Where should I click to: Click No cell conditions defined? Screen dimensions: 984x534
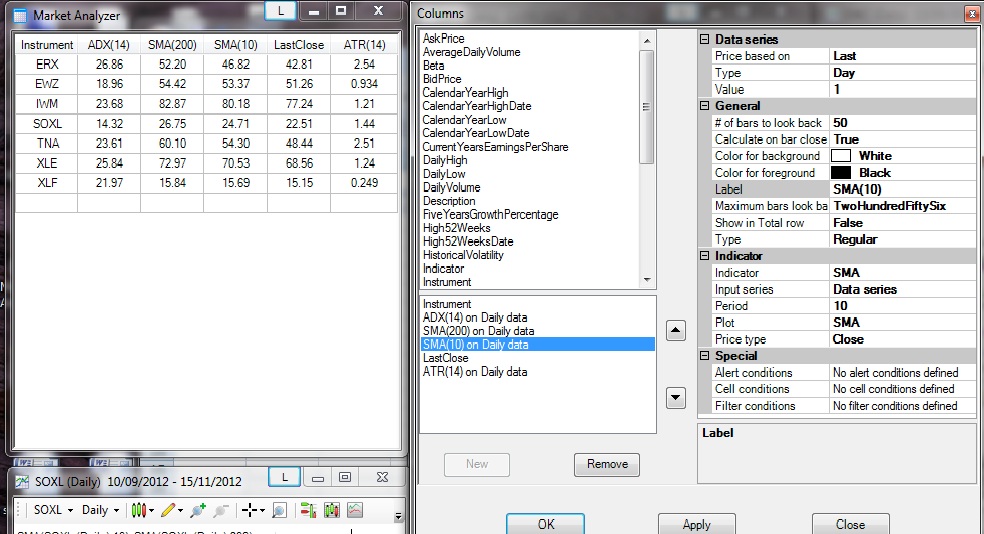902,389
